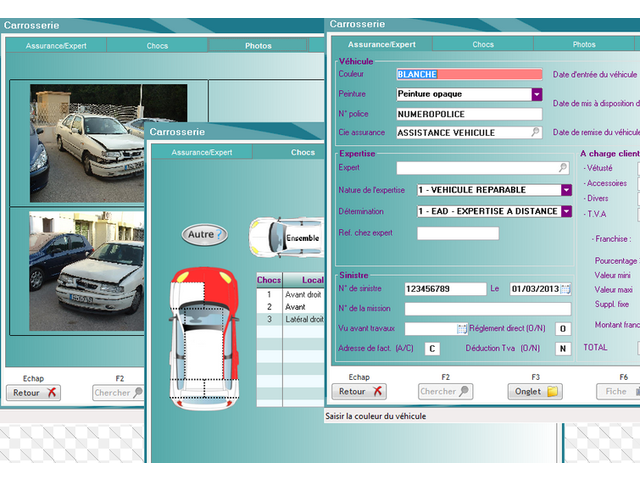Open Assurance/Expert tab in left back window
Viewport: 640px width, 480px height.
(56, 46)
